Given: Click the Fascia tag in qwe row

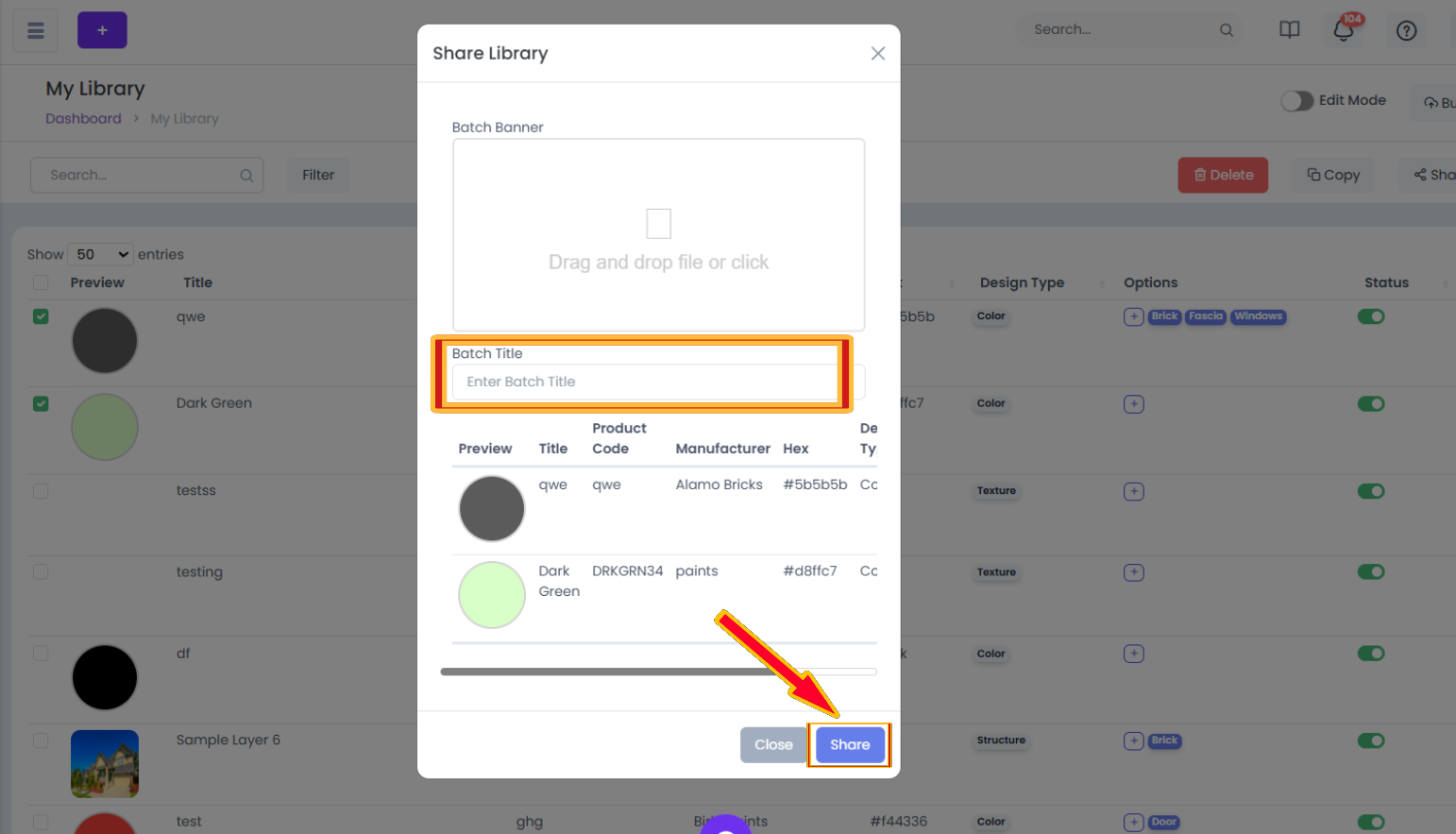Looking at the screenshot, I should [1206, 316].
